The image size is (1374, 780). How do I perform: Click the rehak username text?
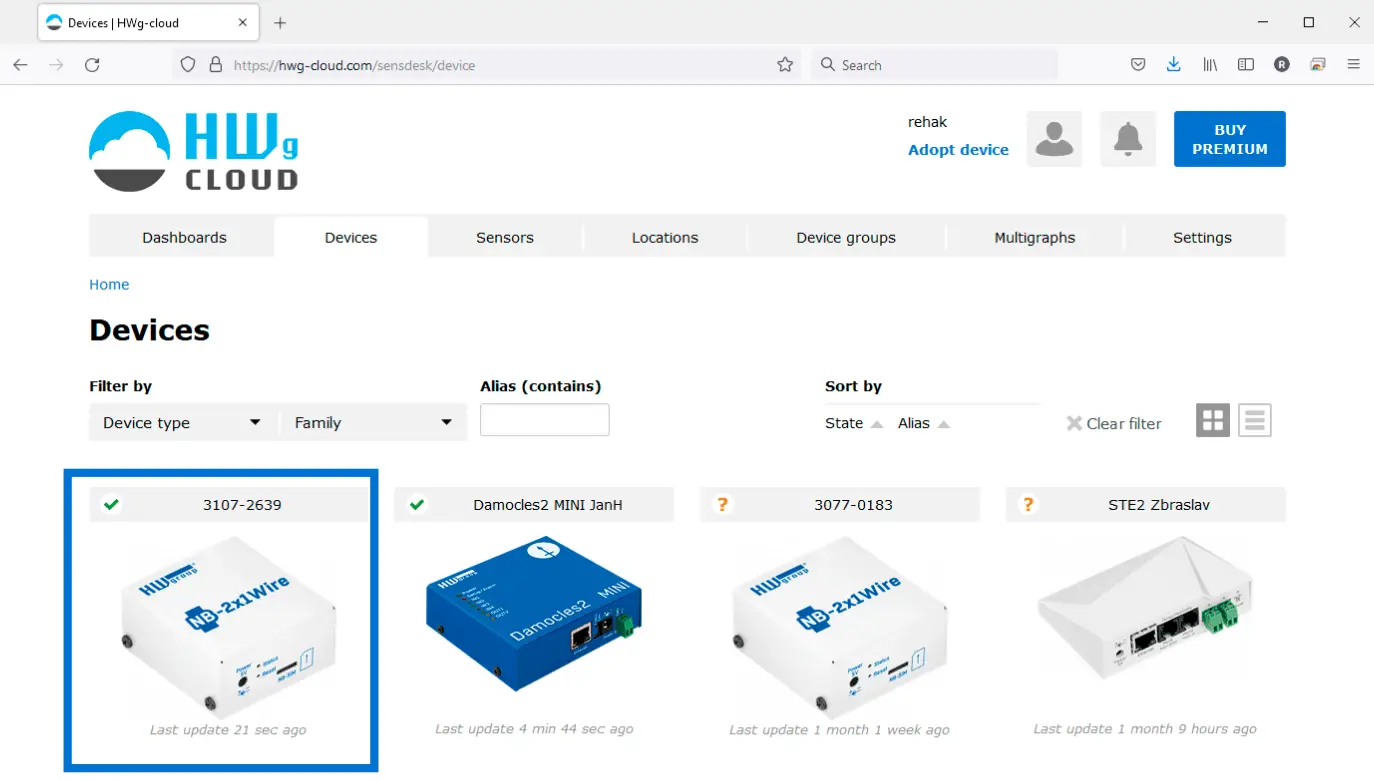tap(928, 122)
